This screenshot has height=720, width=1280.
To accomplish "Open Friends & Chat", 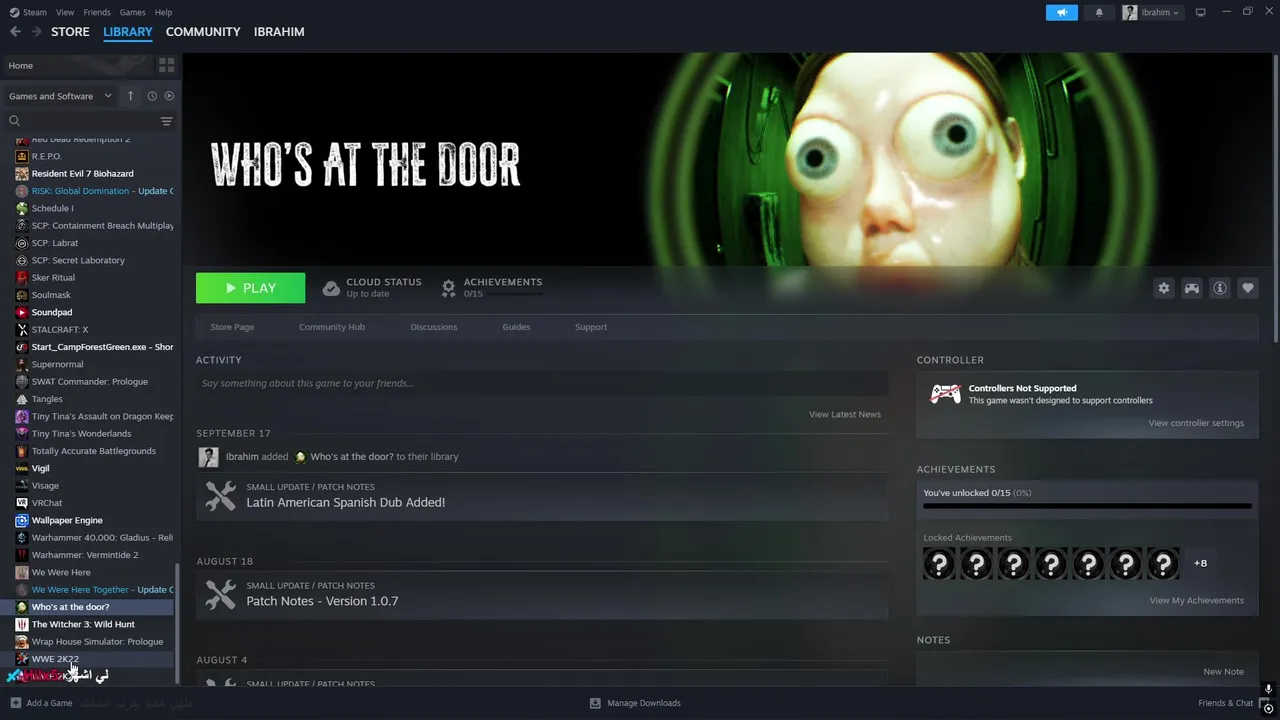I will 1225,703.
